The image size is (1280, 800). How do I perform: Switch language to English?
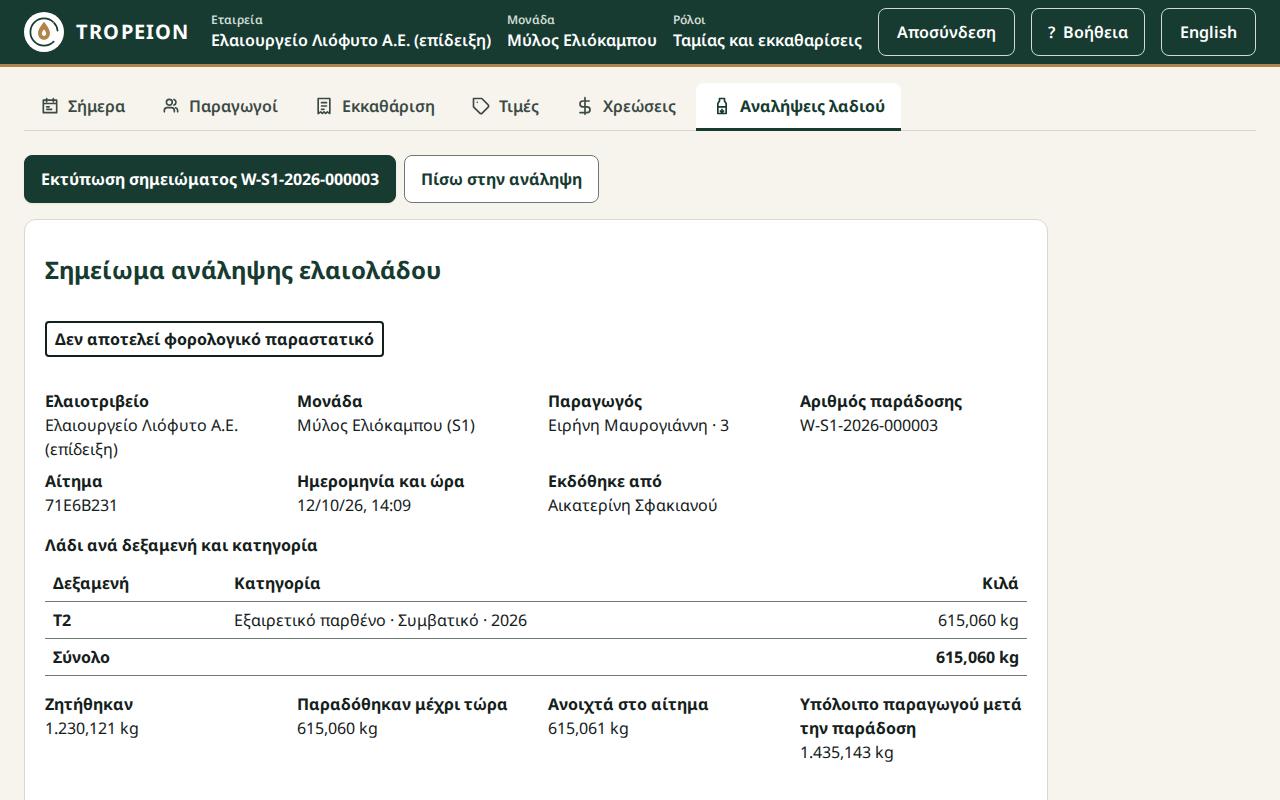coord(1208,32)
